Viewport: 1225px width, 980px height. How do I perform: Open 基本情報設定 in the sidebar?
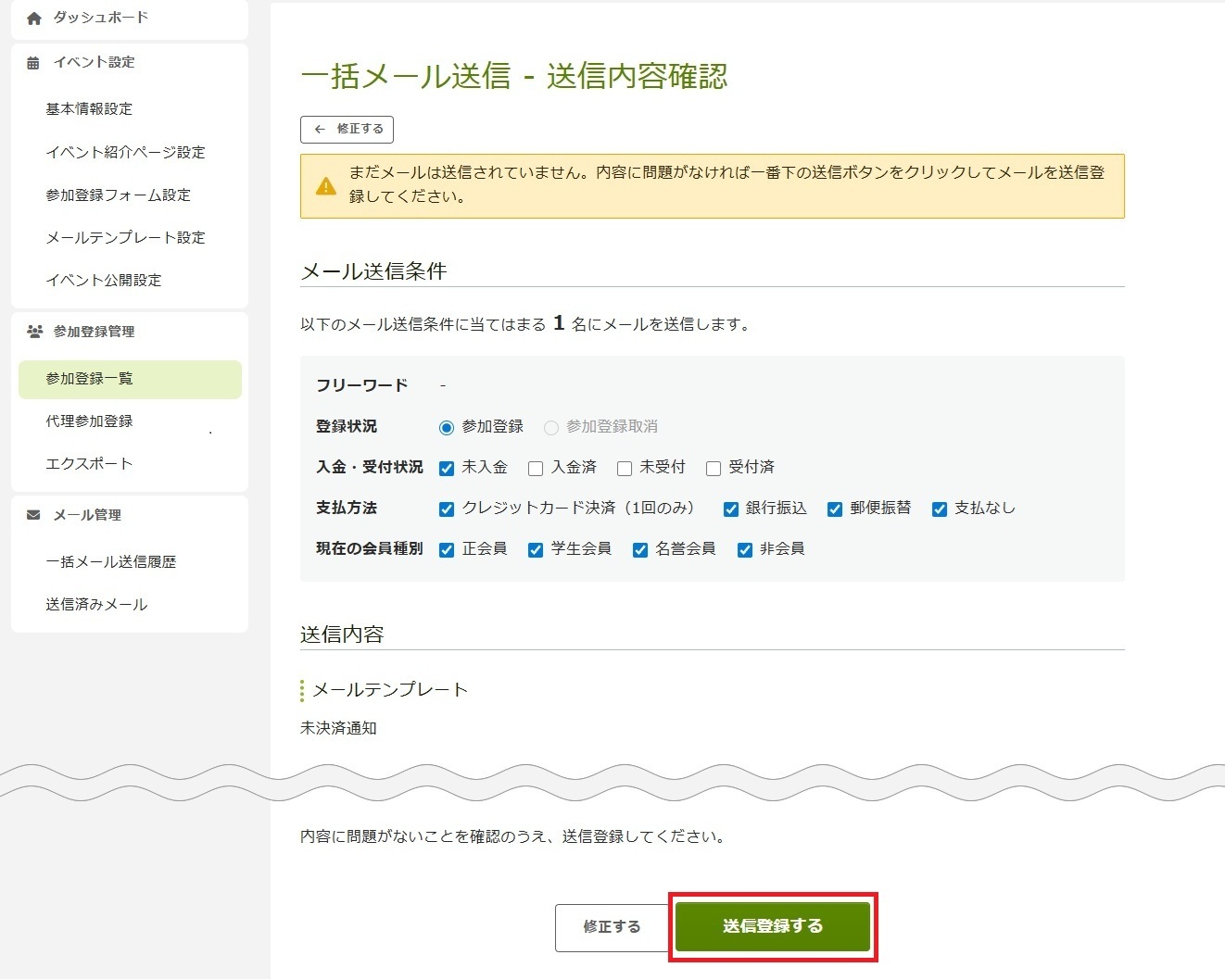pos(89,109)
